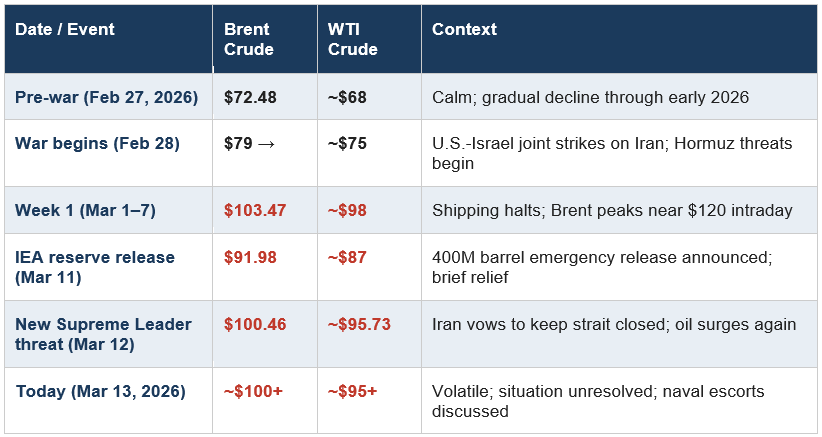This screenshot has width=822, height=437.
Task: Select the "Brent Crude" header cell
Action: click(248, 39)
